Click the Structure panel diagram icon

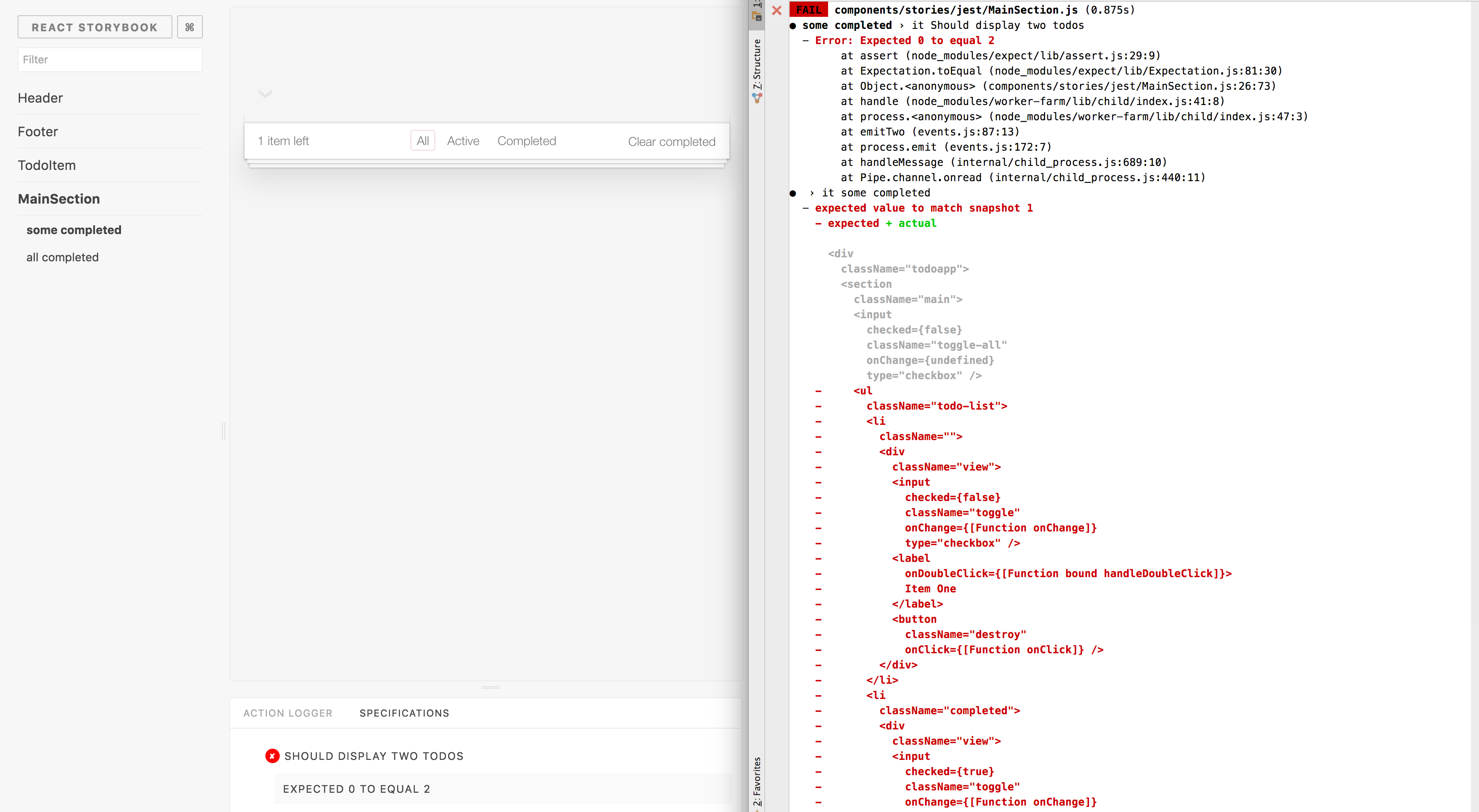(757, 99)
